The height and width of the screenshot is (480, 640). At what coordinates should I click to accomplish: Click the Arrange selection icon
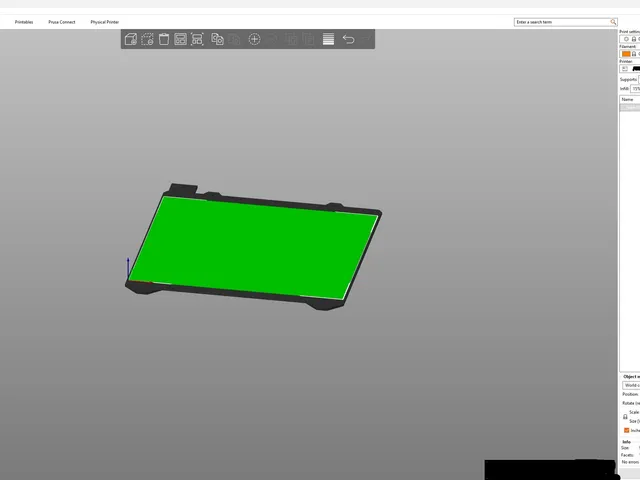tap(197, 39)
